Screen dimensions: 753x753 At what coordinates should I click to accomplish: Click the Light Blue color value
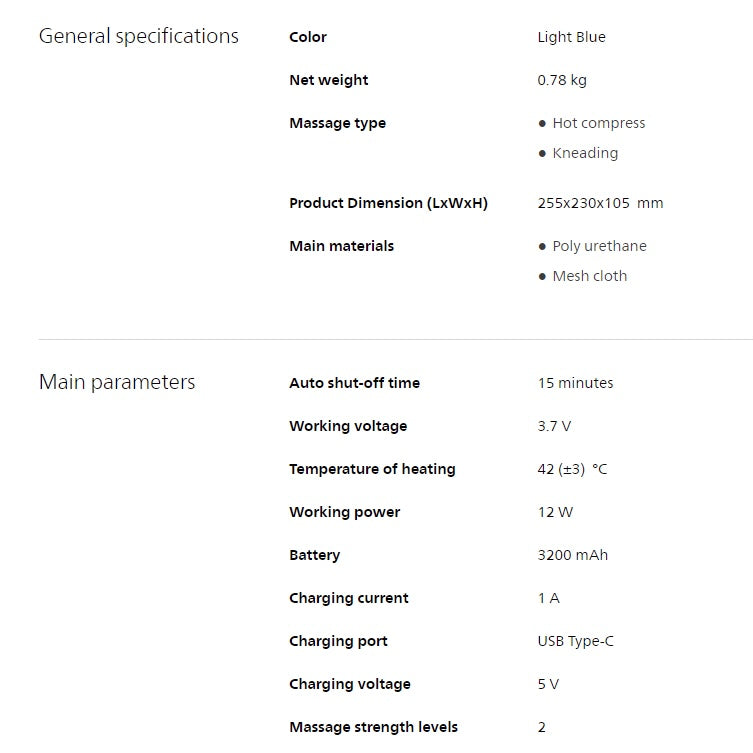[571, 37]
